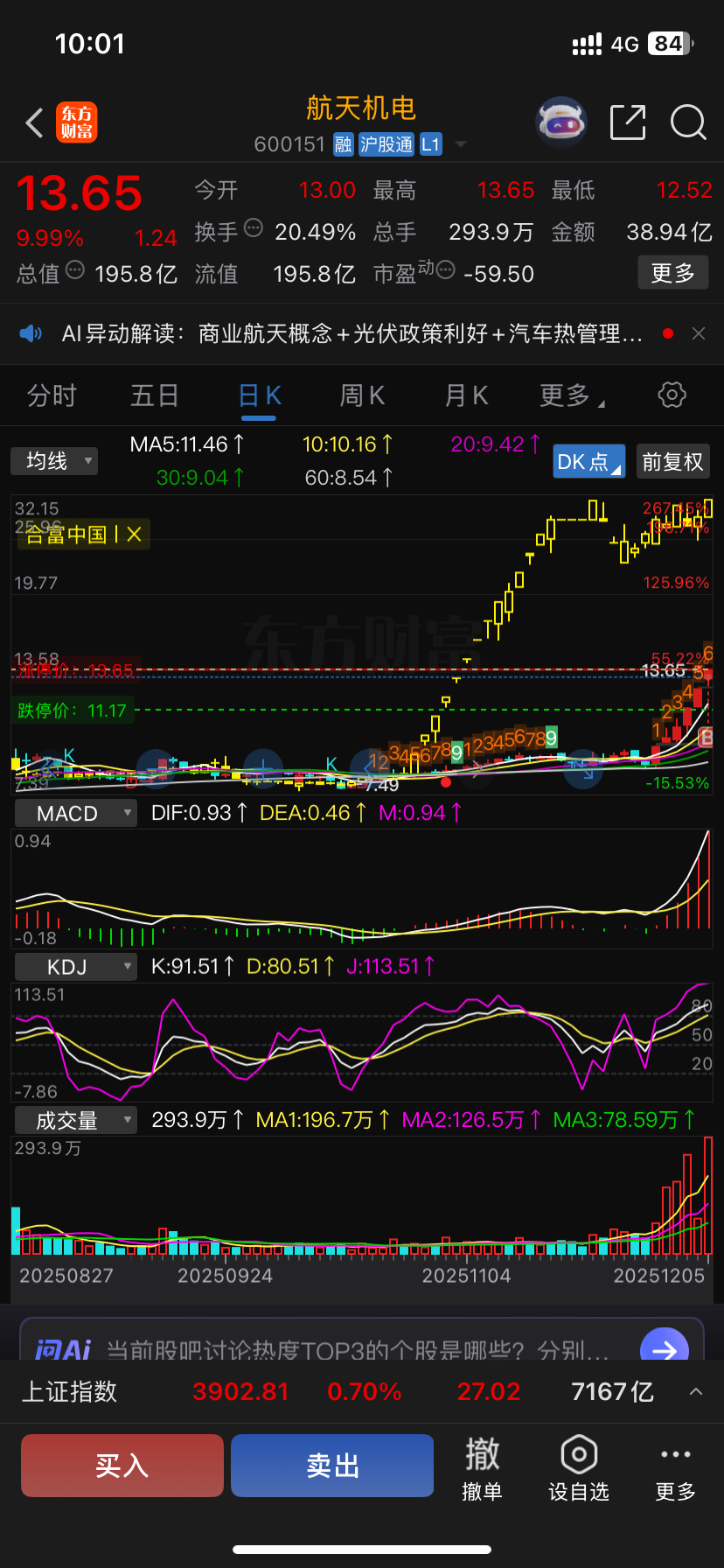The height and width of the screenshot is (1568, 724).
Task: Tap the L1 quote level badge
Action: (431, 144)
